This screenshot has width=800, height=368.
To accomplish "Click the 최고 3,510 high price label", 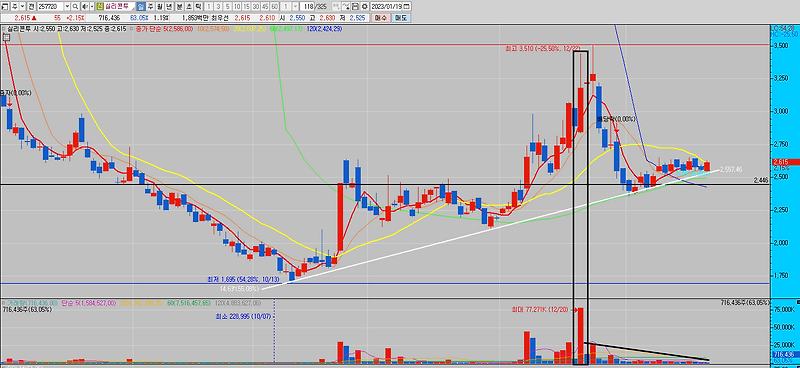I will (542, 48).
